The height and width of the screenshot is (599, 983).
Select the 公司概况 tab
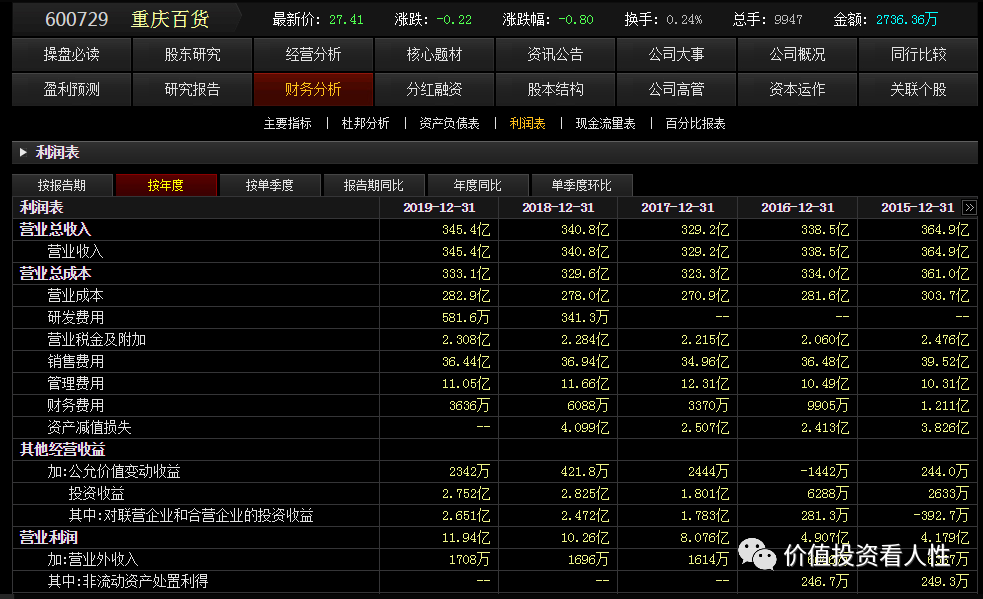coord(797,55)
